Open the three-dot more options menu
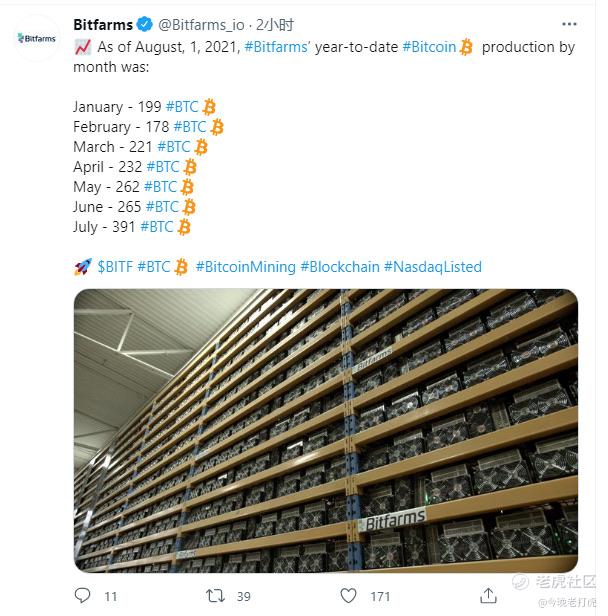Image resolution: width=608 pixels, height=616 pixels. pos(569,24)
